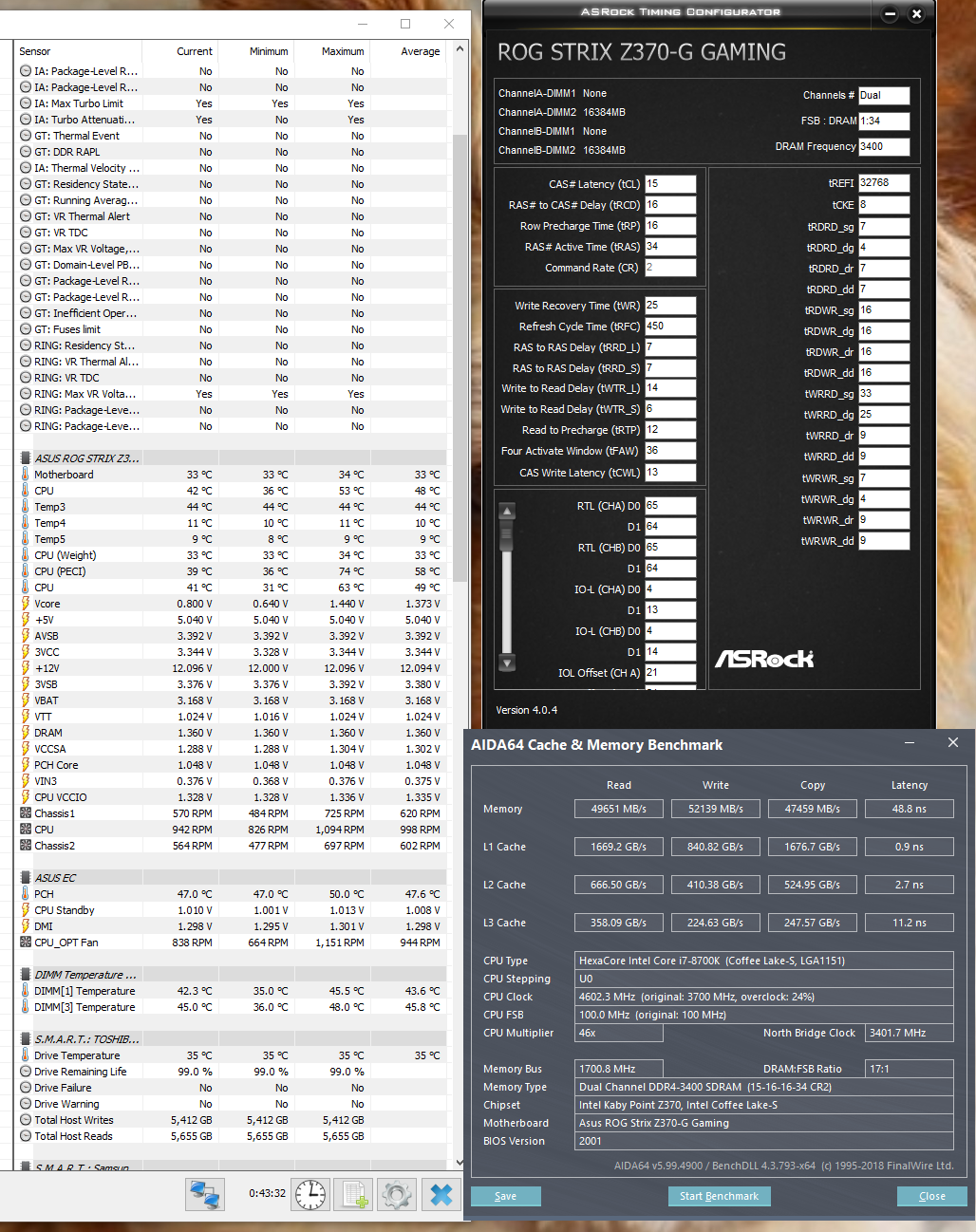Click the Vcore lightning bolt icon
The width and height of the screenshot is (976, 1232).
point(26,604)
